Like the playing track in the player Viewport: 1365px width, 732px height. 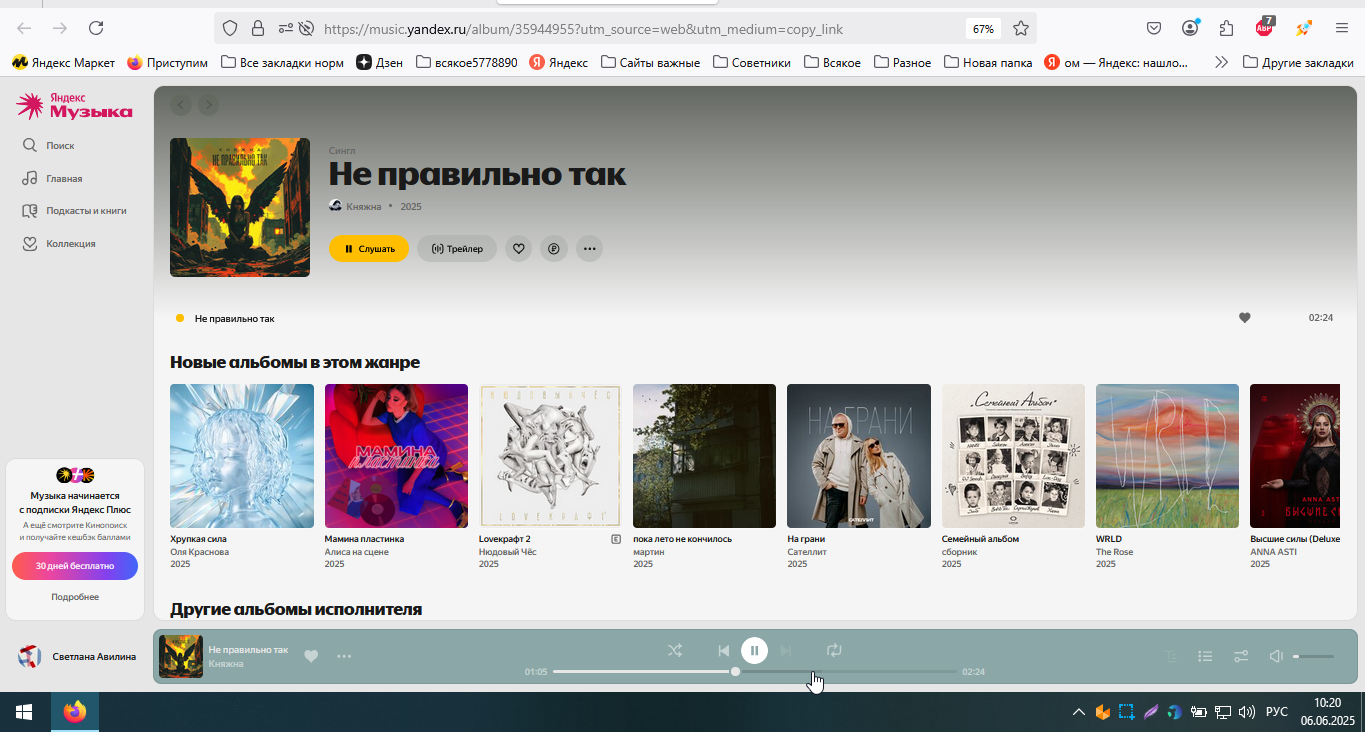click(311, 657)
